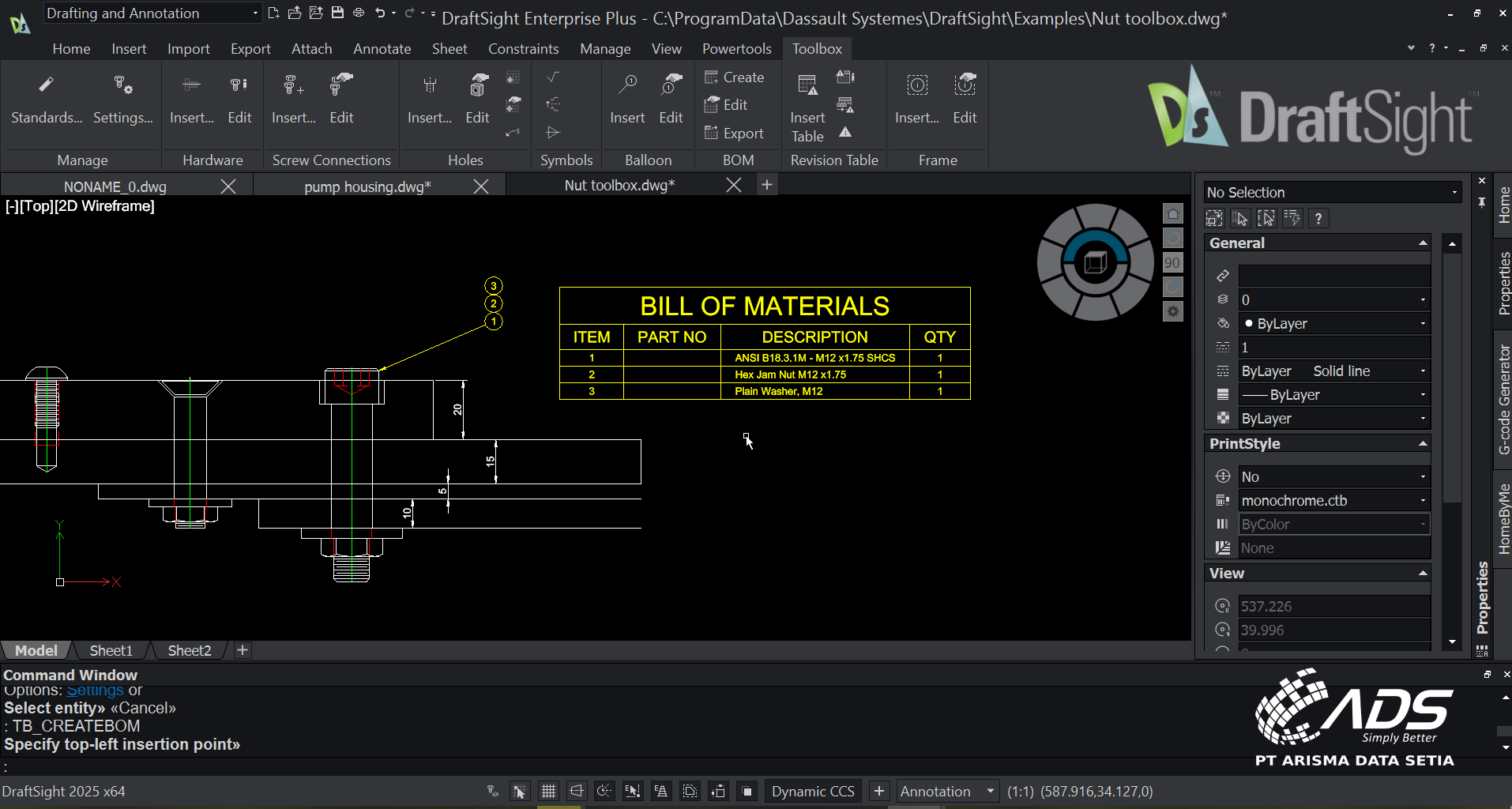Click Create BOM button
This screenshot has width=1512, height=809.
734,77
